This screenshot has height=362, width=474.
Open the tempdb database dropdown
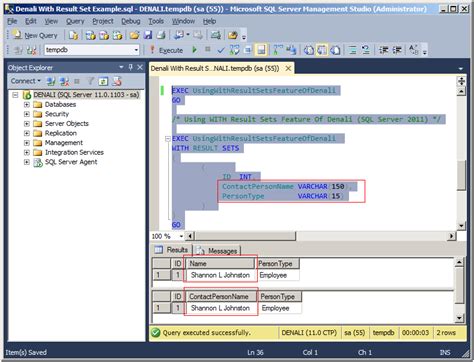pos(136,50)
